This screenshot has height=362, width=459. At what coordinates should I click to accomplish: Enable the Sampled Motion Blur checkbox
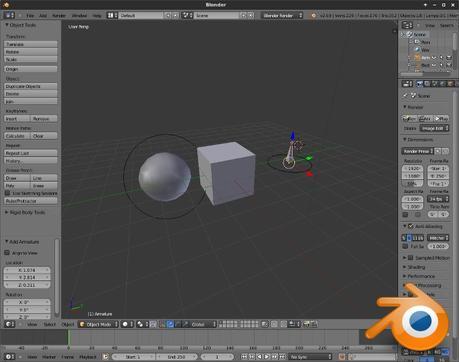411,258
